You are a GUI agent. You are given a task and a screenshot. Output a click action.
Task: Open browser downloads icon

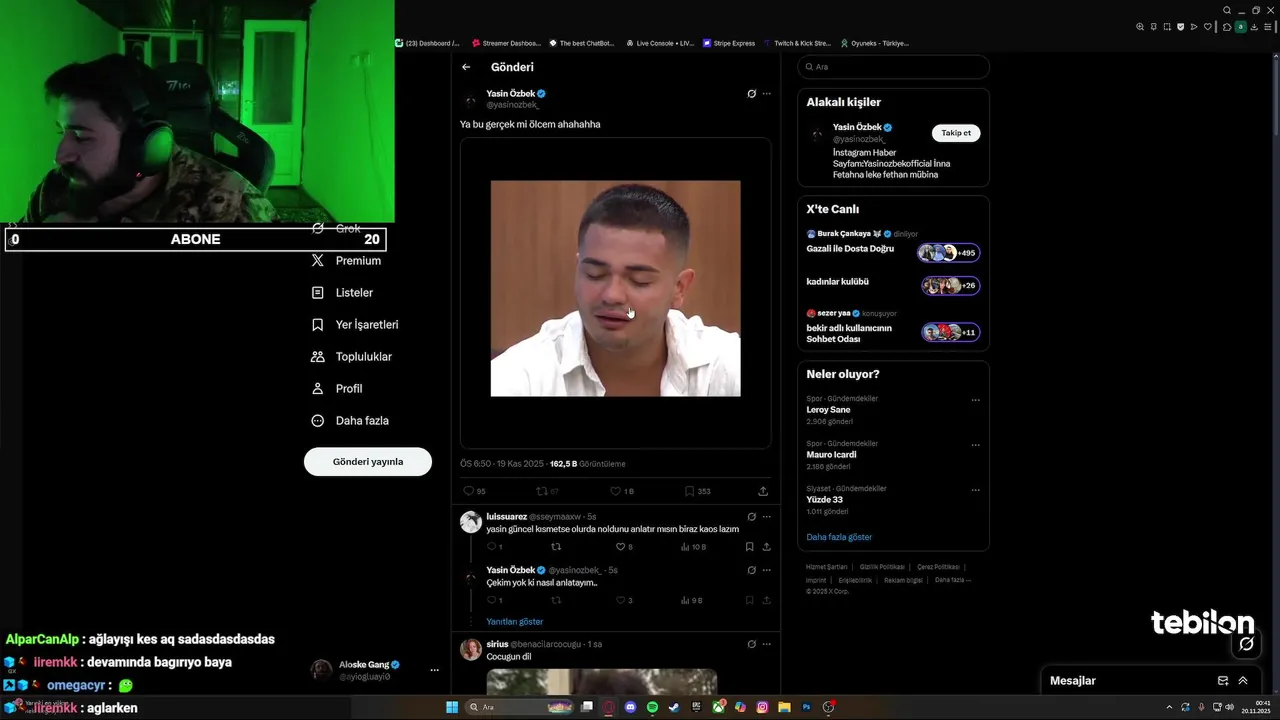(1254, 27)
